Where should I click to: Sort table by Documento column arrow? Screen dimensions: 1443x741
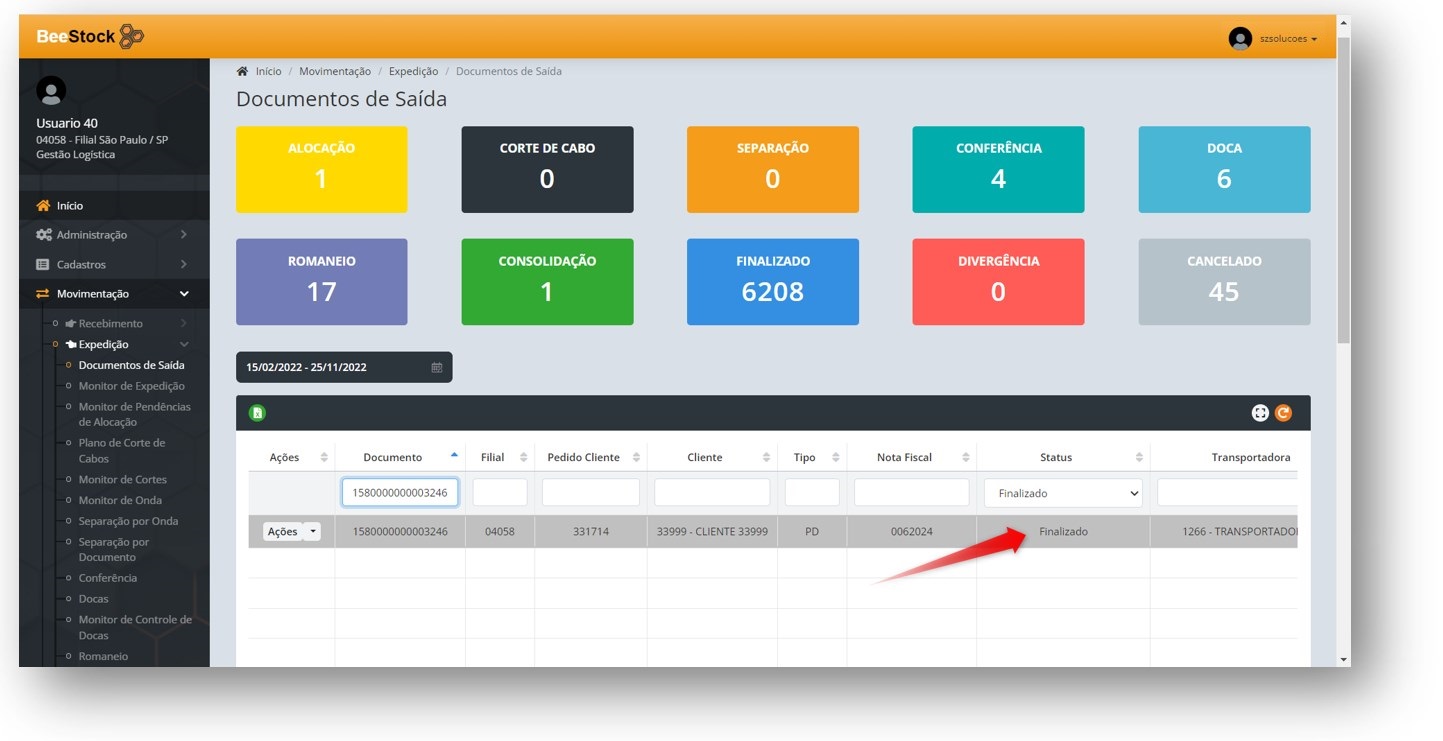coord(454,456)
